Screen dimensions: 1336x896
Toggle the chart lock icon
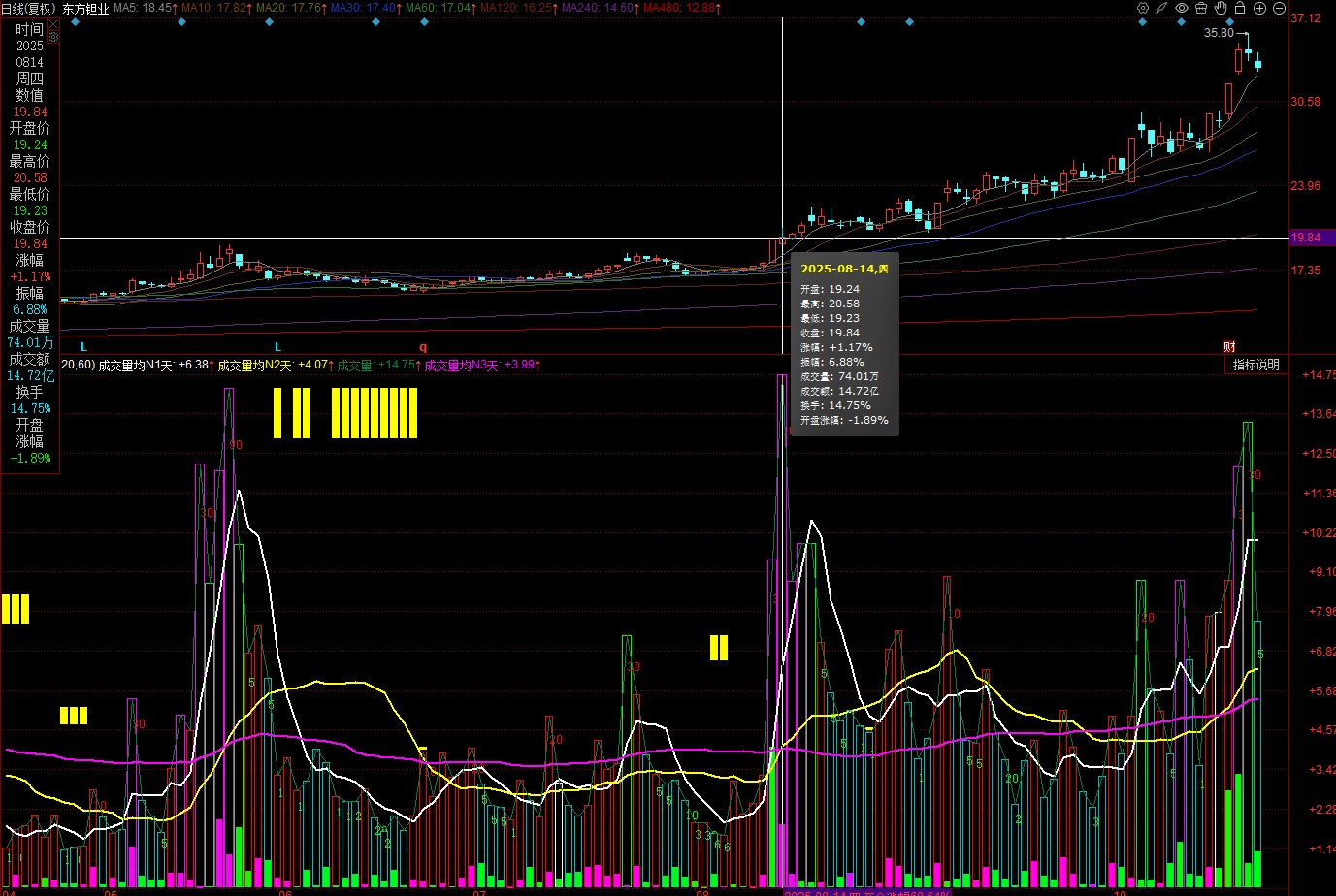pyautogui.click(x=1240, y=8)
